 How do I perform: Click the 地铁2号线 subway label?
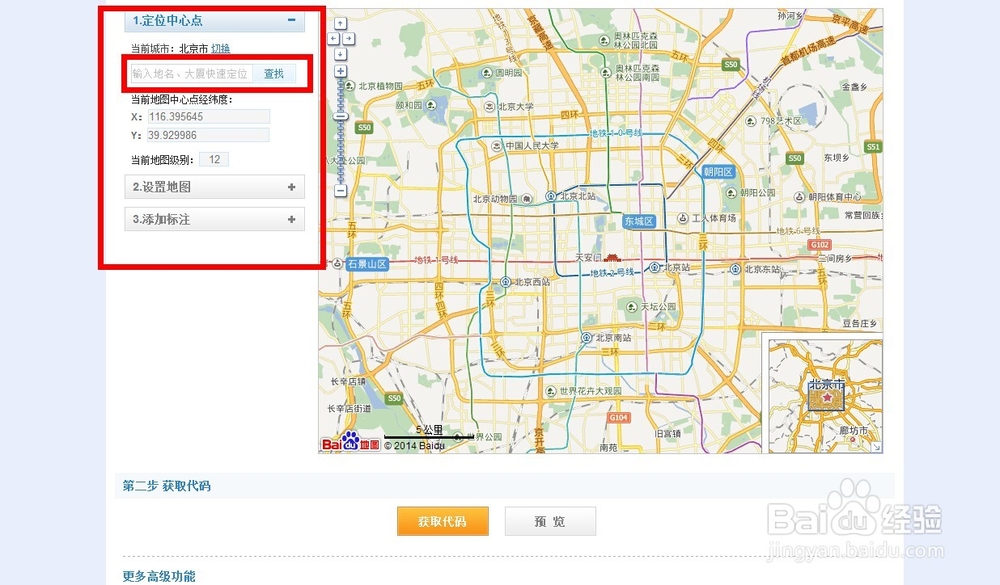(612, 272)
